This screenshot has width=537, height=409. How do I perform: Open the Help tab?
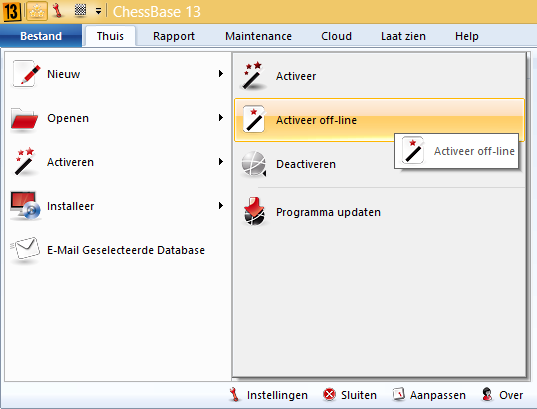point(466,36)
